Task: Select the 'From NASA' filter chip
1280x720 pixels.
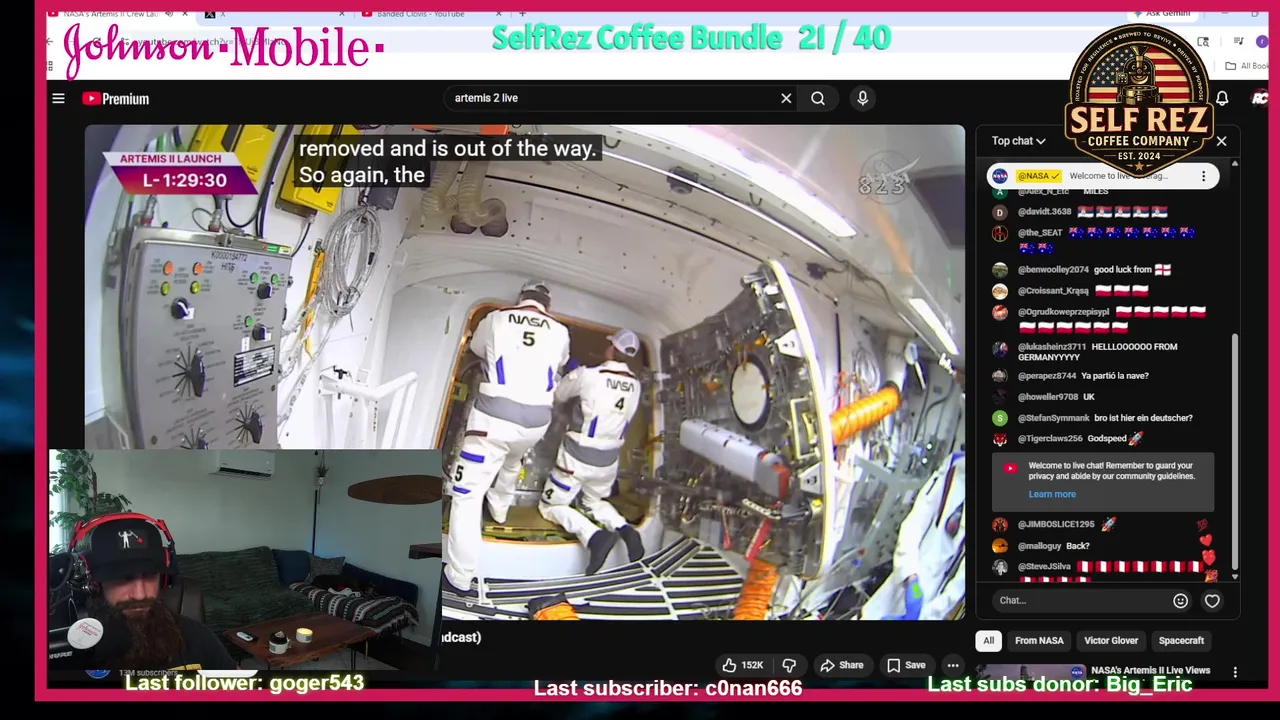Action: (1039, 640)
